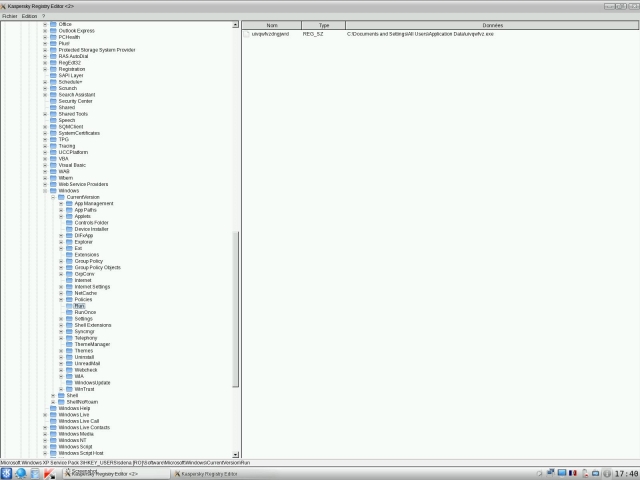Open the network connection tray icon
The image size is (640, 480).
pyautogui.click(x=551, y=473)
